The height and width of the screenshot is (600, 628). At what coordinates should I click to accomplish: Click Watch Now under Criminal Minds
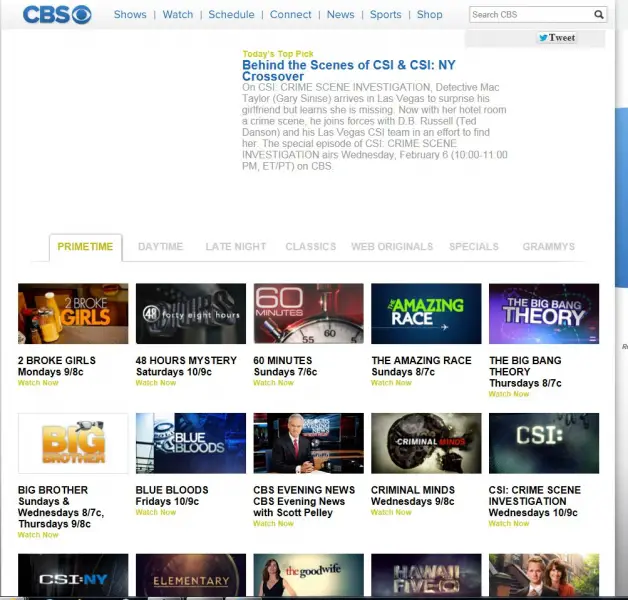click(x=391, y=512)
